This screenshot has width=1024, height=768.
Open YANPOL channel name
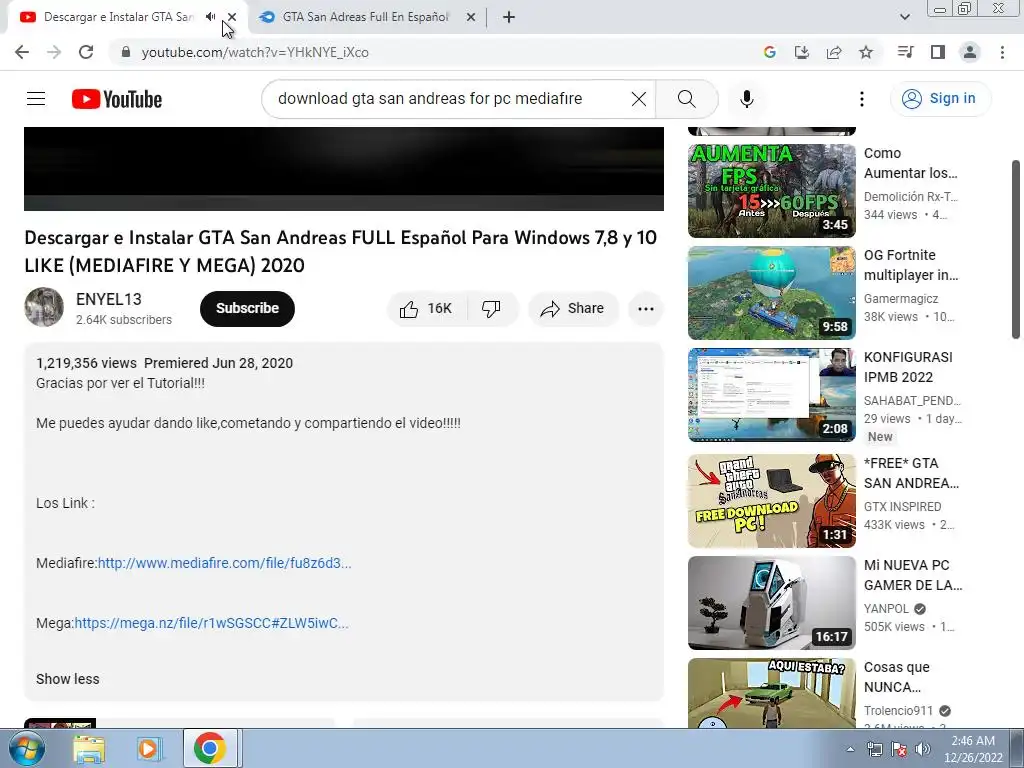(x=886, y=609)
